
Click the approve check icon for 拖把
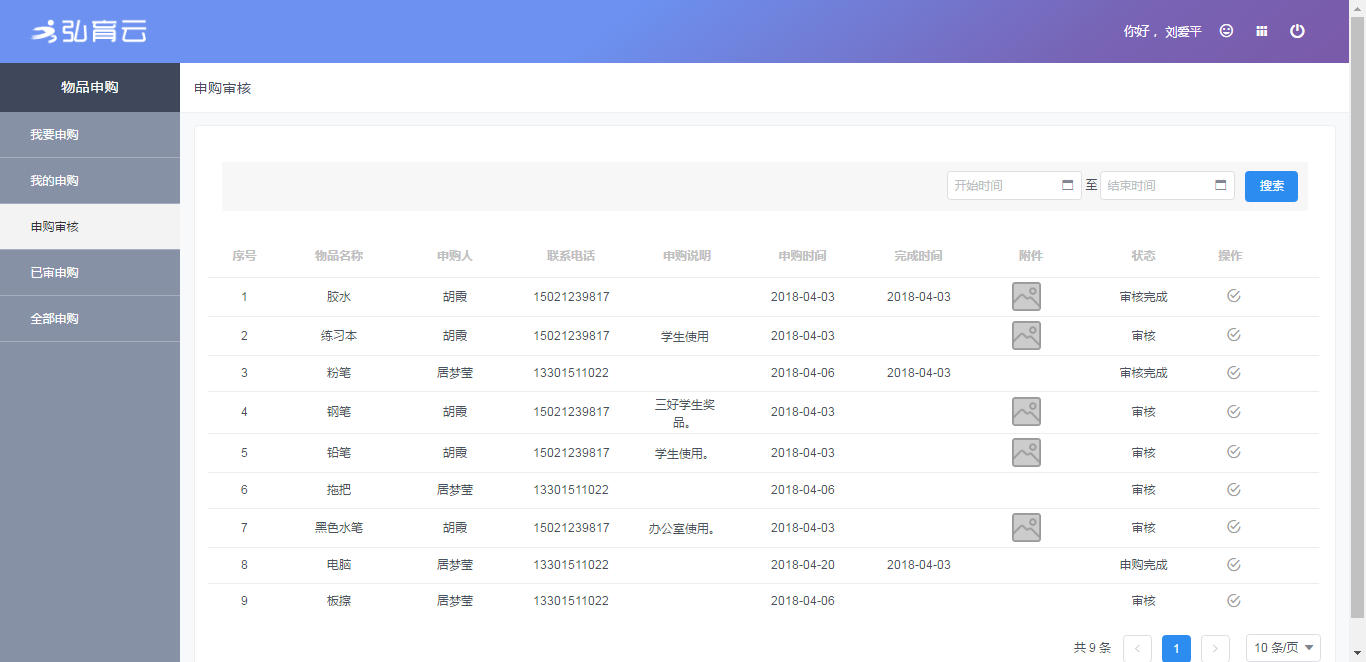point(1233,490)
